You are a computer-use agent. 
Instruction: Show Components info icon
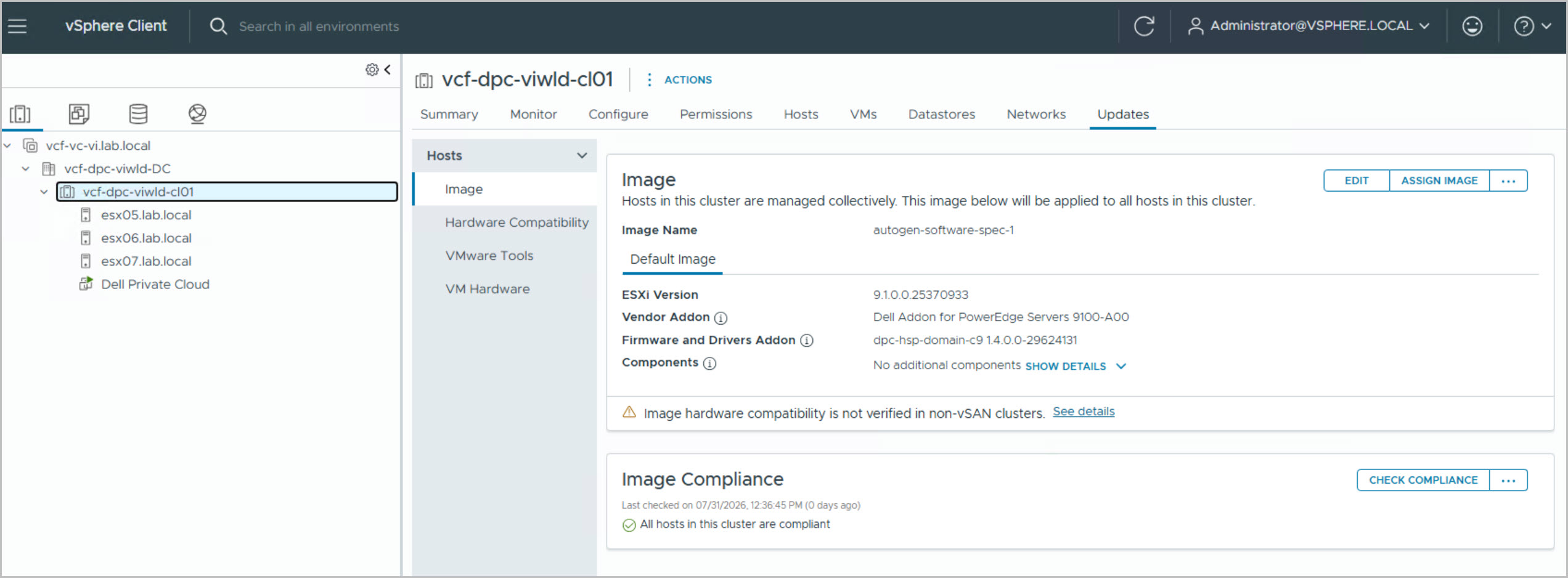pos(709,364)
